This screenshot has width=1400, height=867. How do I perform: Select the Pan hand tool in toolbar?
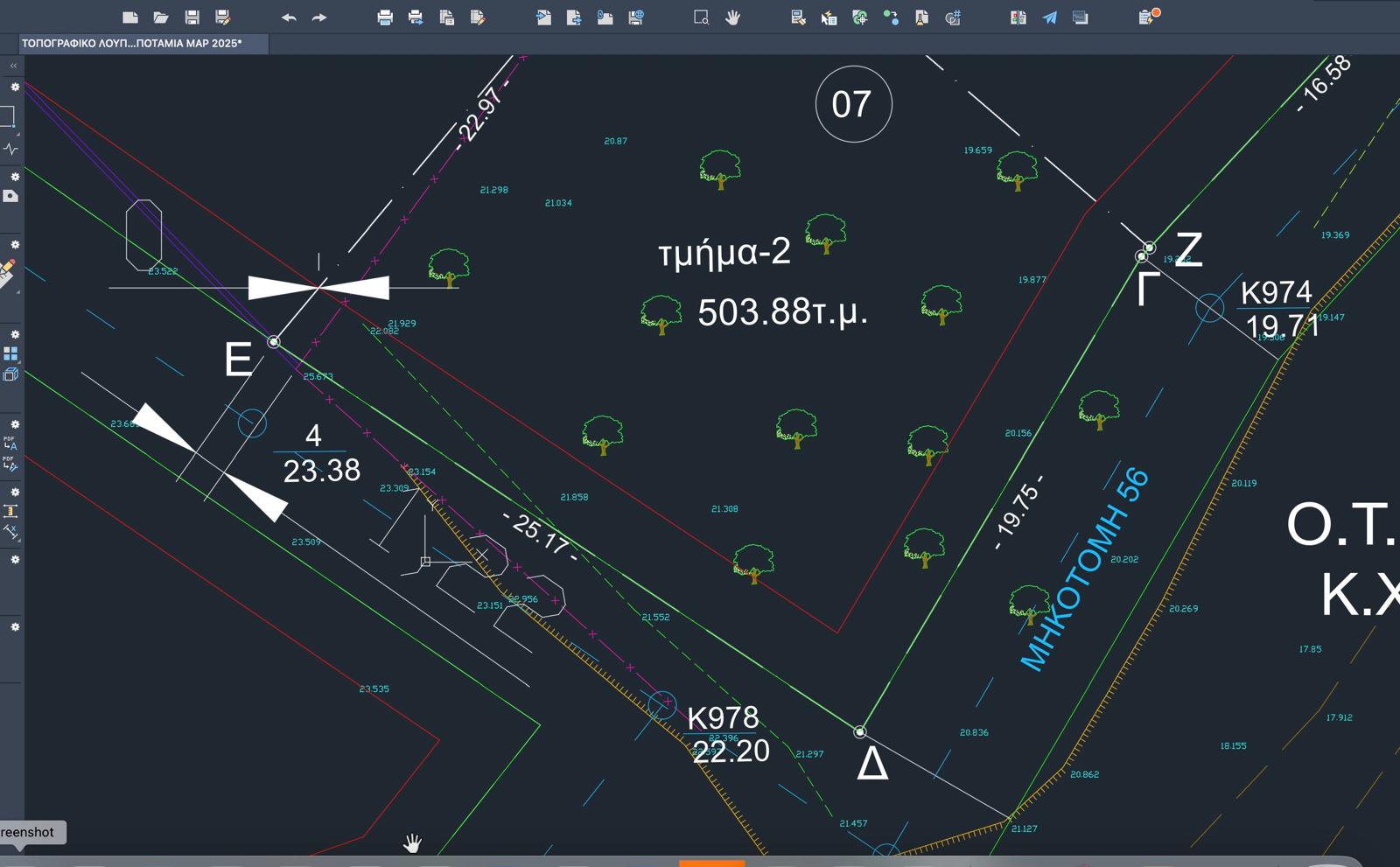click(x=732, y=17)
